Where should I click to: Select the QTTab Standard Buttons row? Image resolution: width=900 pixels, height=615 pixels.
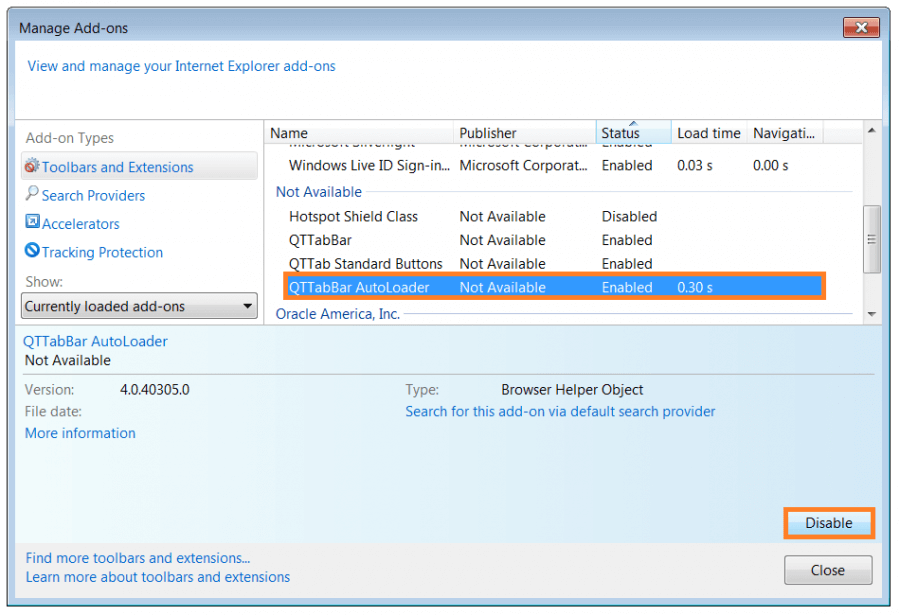click(x=554, y=264)
